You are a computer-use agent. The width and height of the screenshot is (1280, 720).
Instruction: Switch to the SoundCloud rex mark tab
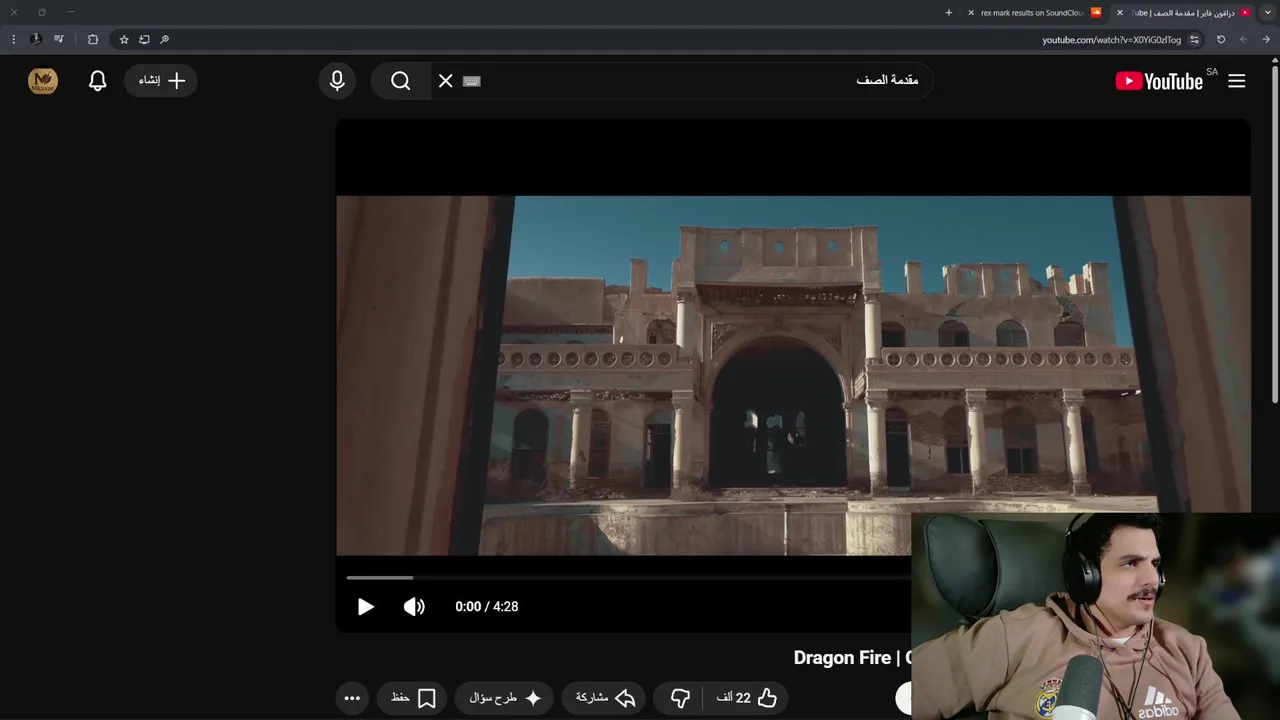coord(1033,13)
